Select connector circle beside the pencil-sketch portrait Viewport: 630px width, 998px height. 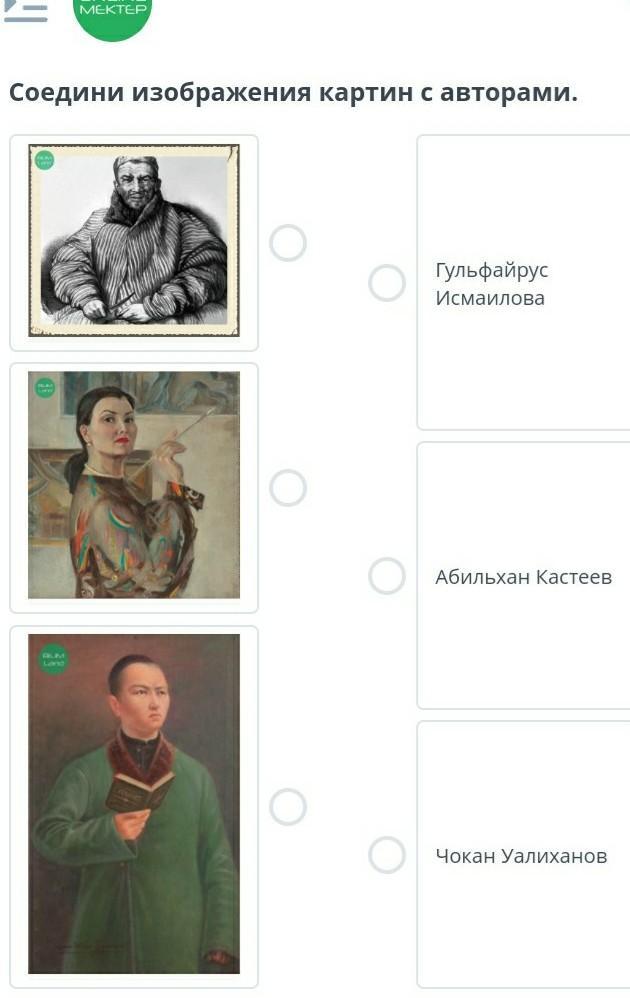click(x=288, y=242)
